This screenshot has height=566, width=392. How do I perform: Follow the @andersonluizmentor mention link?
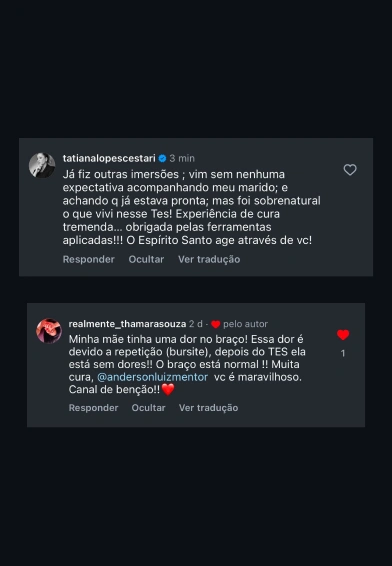[x=152, y=377]
